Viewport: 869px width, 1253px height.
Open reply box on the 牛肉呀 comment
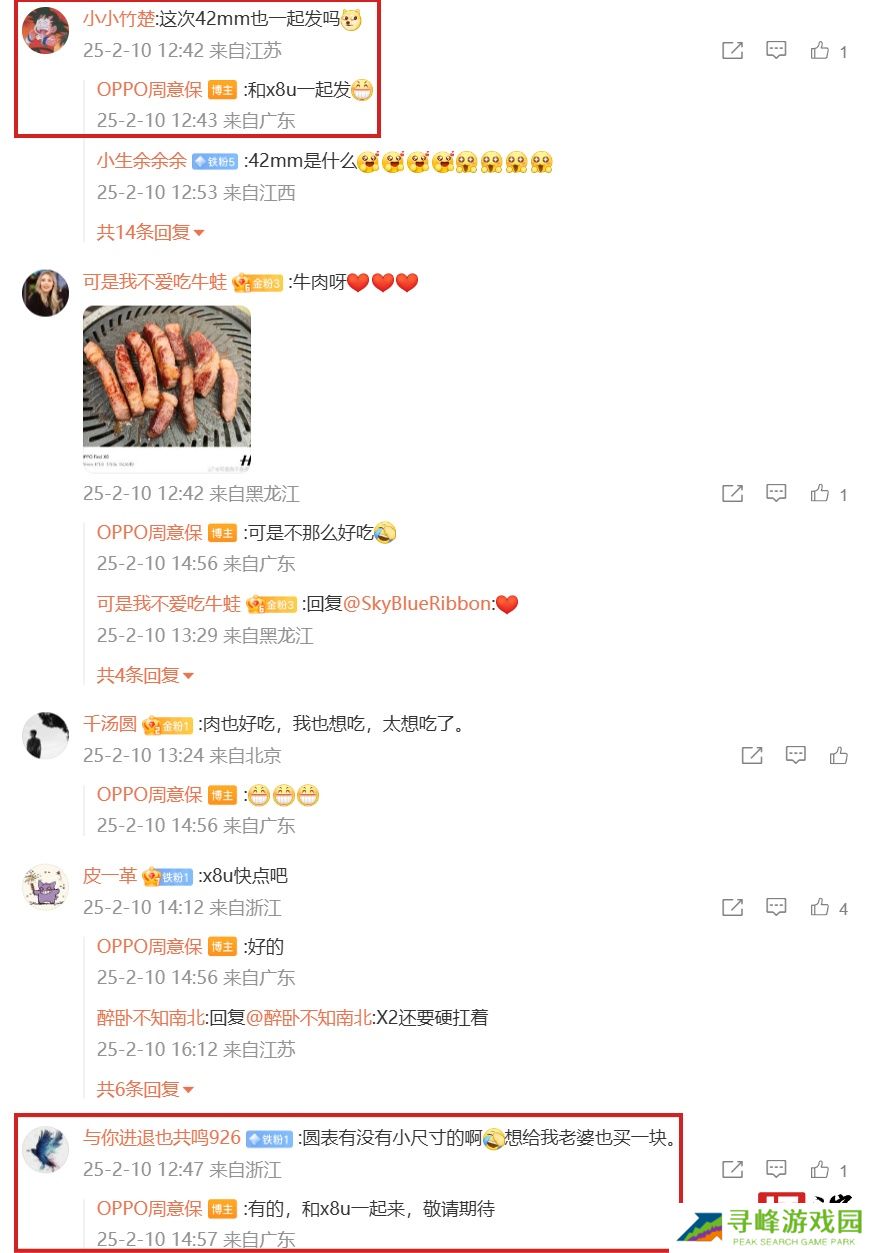click(x=777, y=493)
